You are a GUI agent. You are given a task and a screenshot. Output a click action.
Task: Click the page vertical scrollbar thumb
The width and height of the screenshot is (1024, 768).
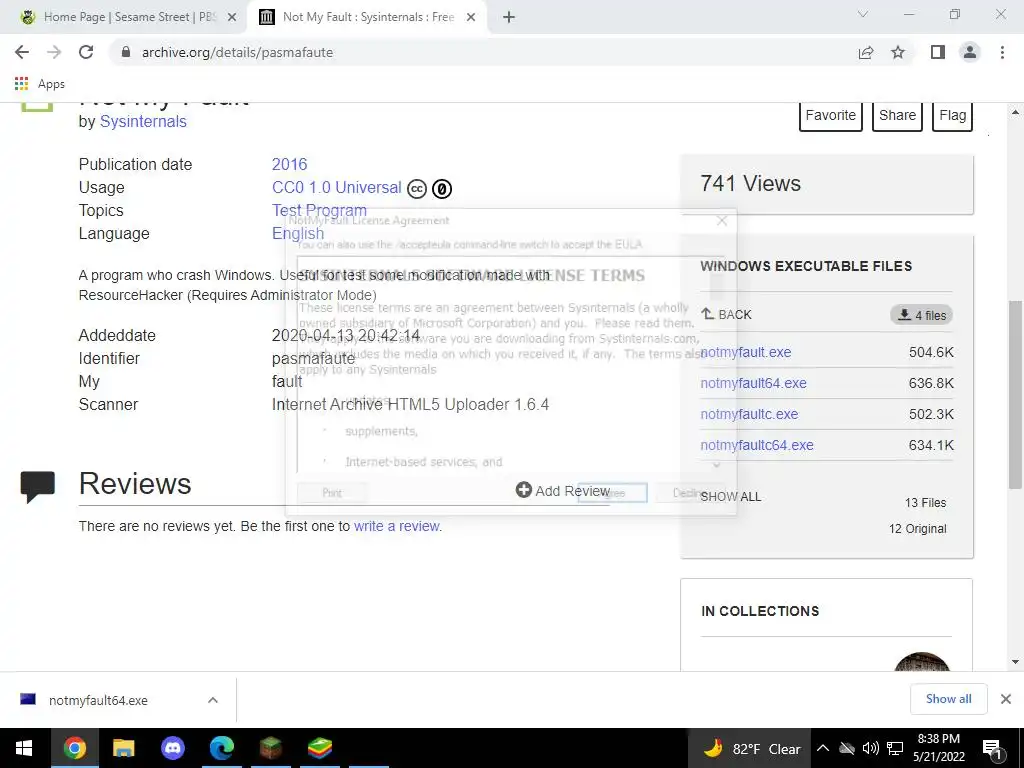(x=1015, y=394)
